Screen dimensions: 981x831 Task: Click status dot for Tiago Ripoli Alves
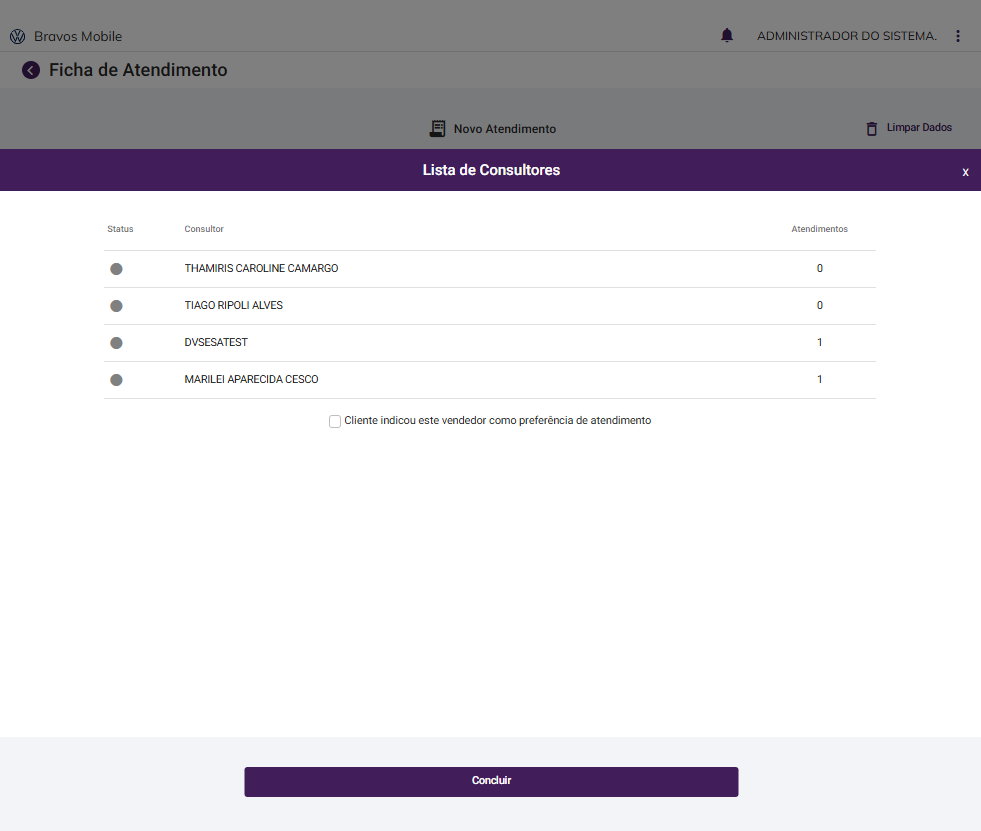click(x=116, y=306)
